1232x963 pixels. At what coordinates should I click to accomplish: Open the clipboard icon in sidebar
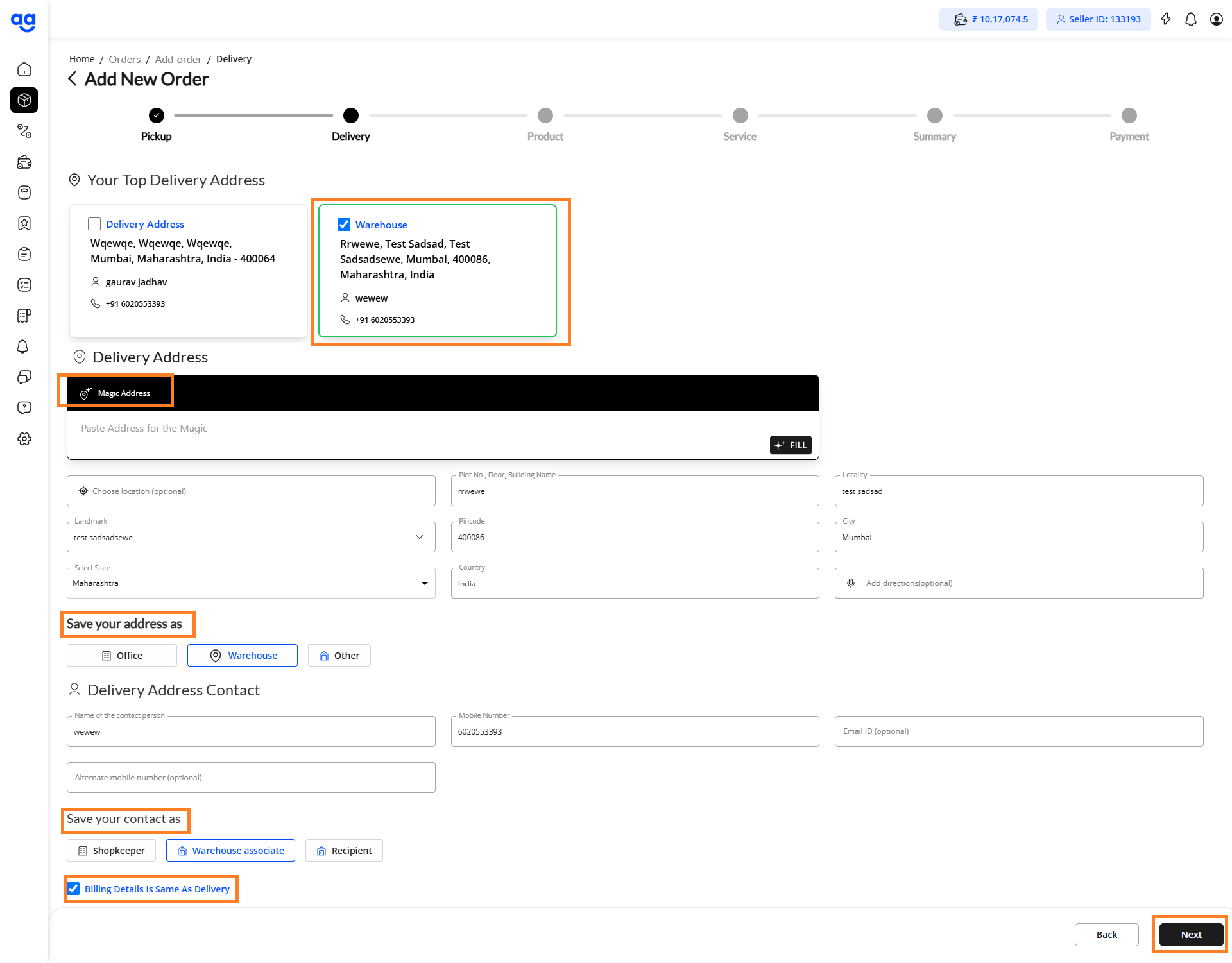tap(24, 254)
